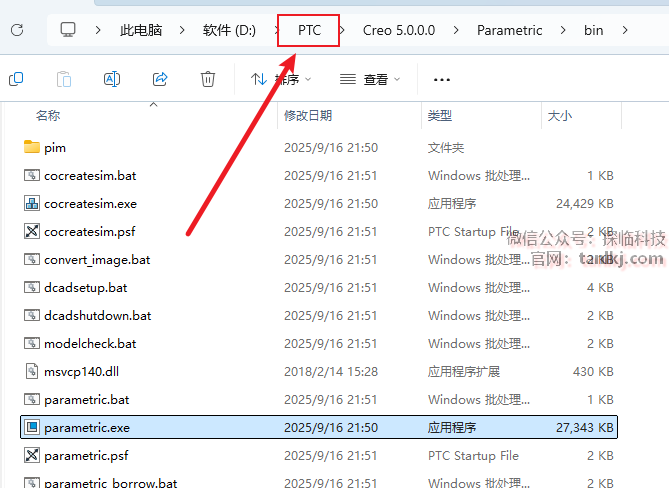Expand chevron after bin breadcrumb
The width and height of the screenshot is (669, 488).
[x=625, y=30]
